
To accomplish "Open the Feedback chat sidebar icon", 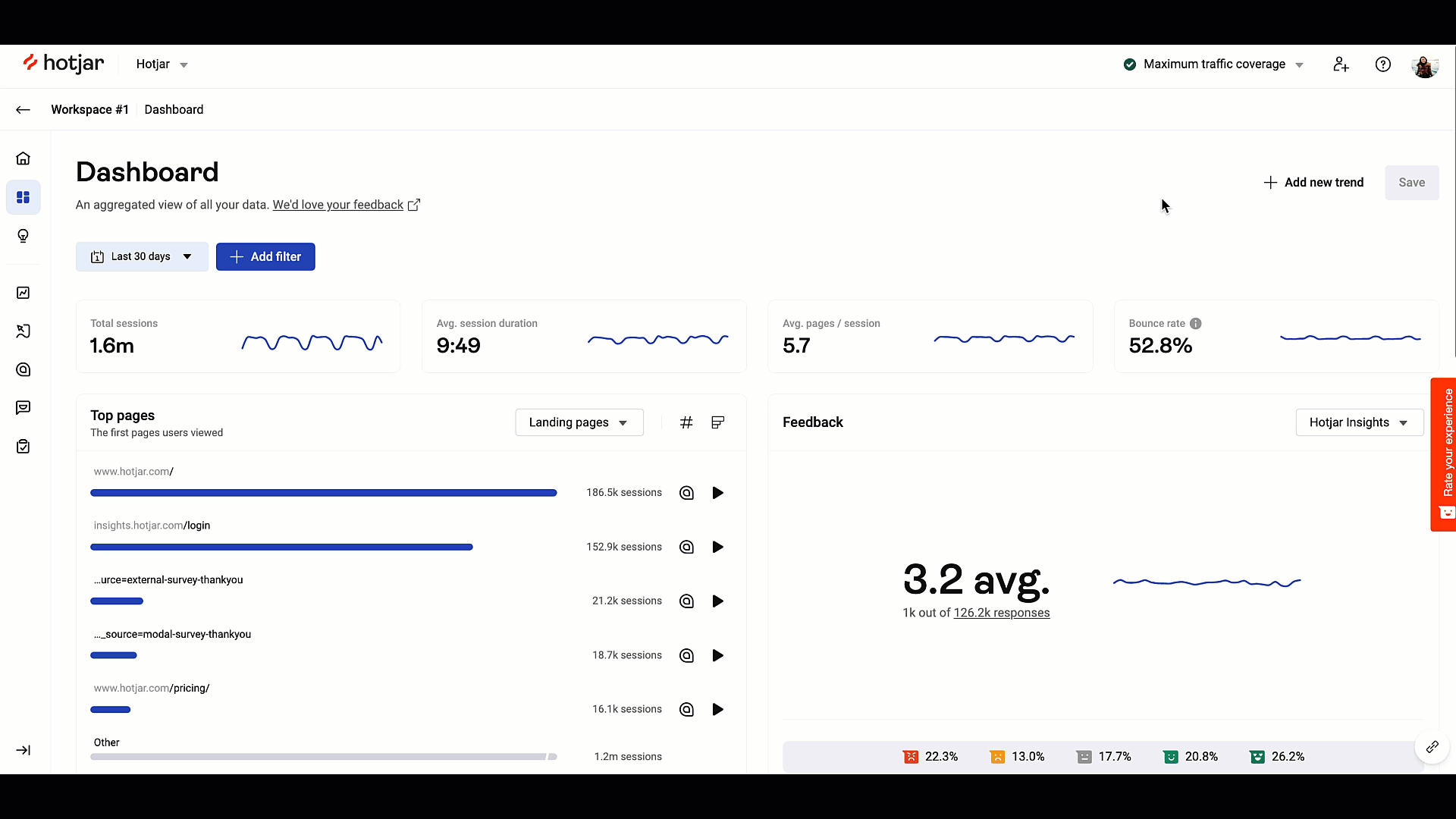I will click(x=24, y=408).
